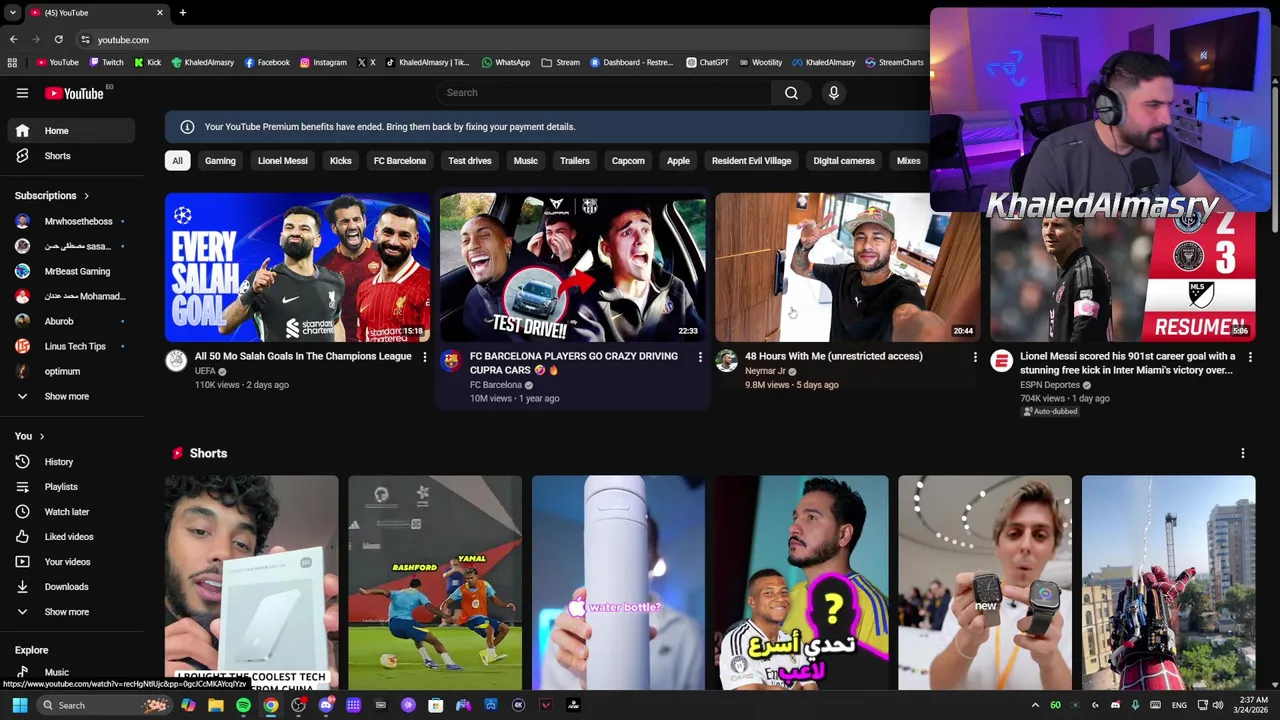1280x720 pixels.
Task: Open a new browser tab
Action: (x=183, y=13)
